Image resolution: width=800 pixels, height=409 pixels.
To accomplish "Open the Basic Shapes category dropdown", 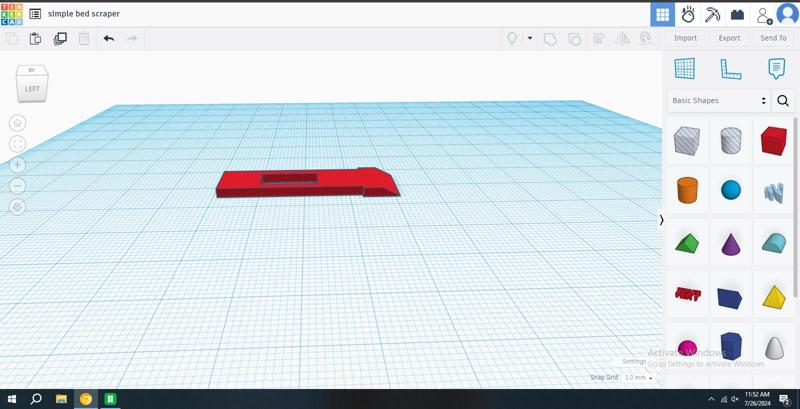I will pos(718,100).
